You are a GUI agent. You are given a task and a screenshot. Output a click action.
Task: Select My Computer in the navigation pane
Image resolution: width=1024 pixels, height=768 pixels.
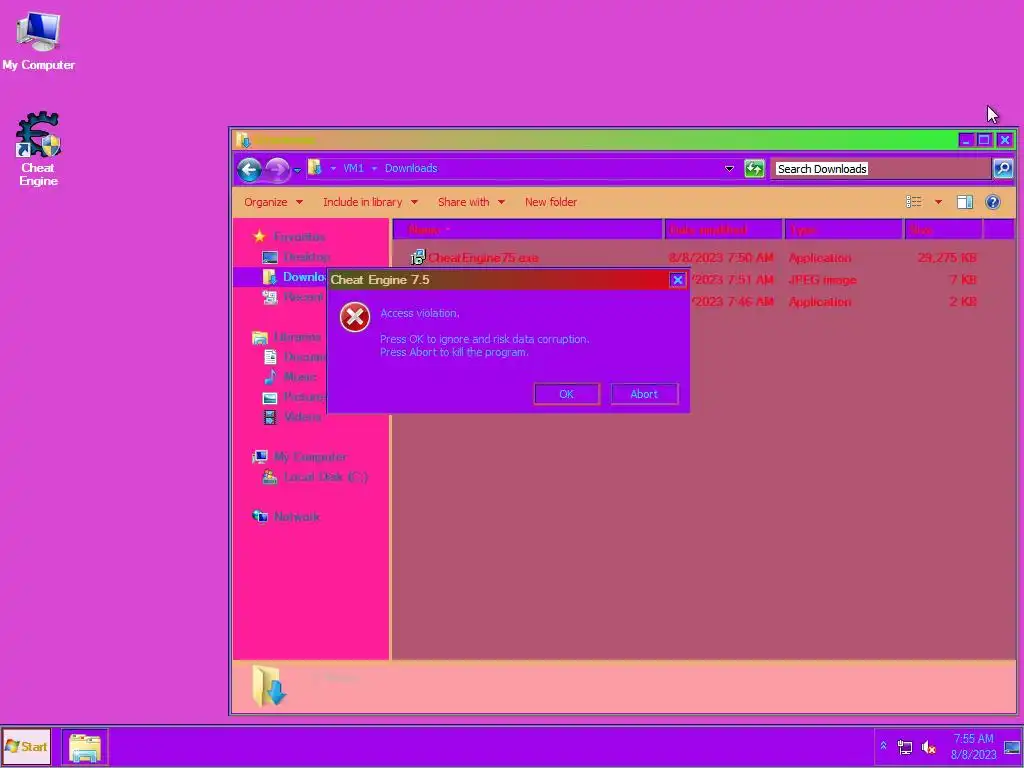pyautogui.click(x=310, y=456)
